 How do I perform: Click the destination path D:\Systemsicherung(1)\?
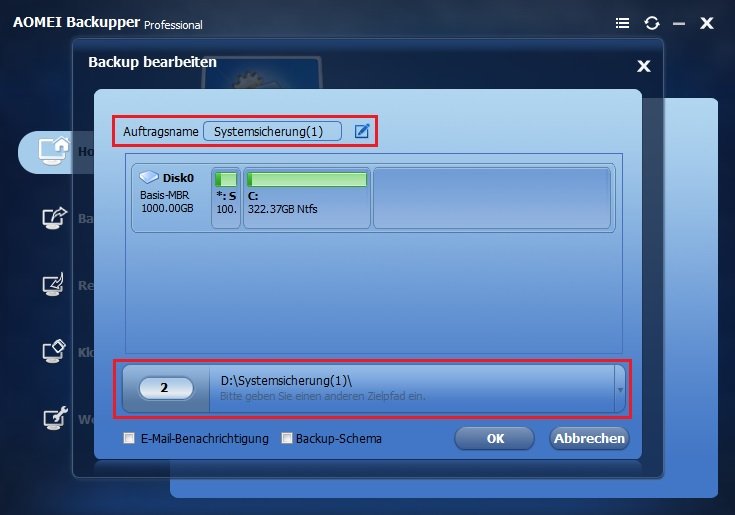[286, 381]
